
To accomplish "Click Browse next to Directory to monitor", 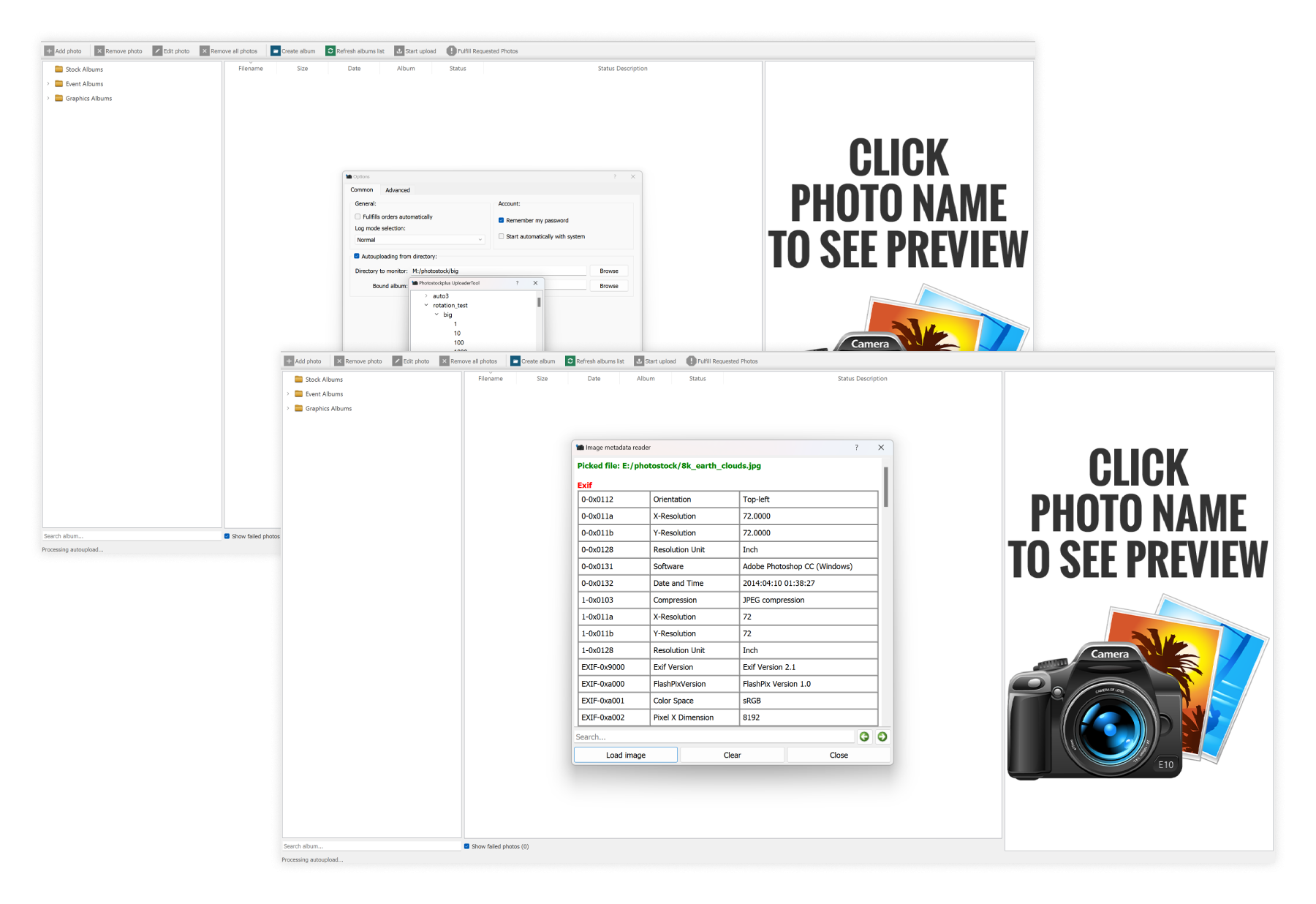I will [609, 271].
